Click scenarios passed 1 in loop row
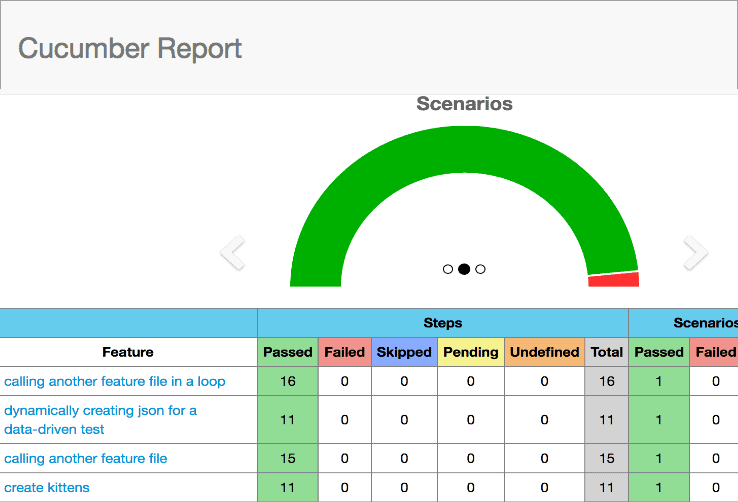Screen dimensions: 738x502 [x=659, y=381]
